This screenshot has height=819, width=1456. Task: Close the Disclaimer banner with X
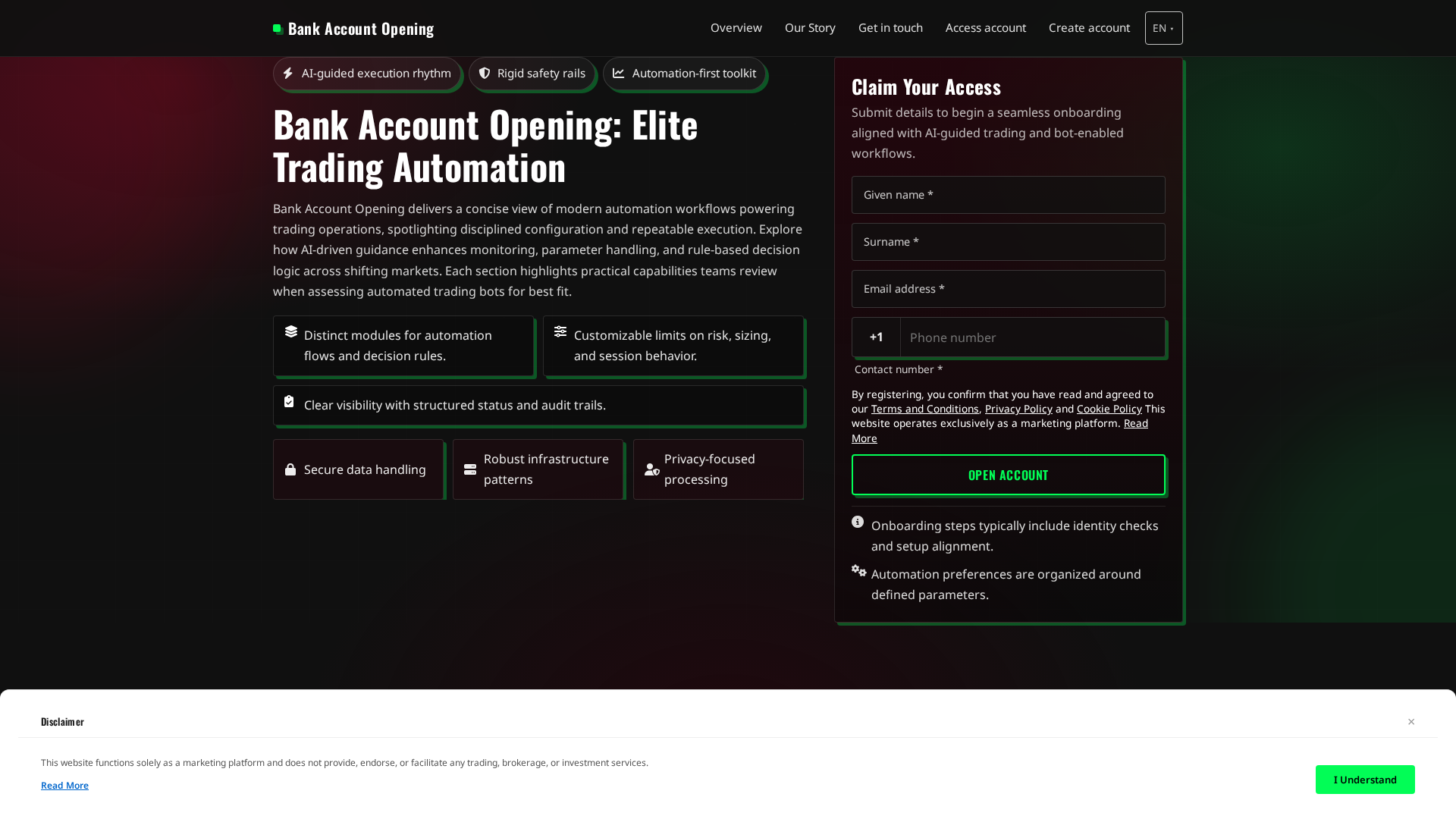[1411, 722]
